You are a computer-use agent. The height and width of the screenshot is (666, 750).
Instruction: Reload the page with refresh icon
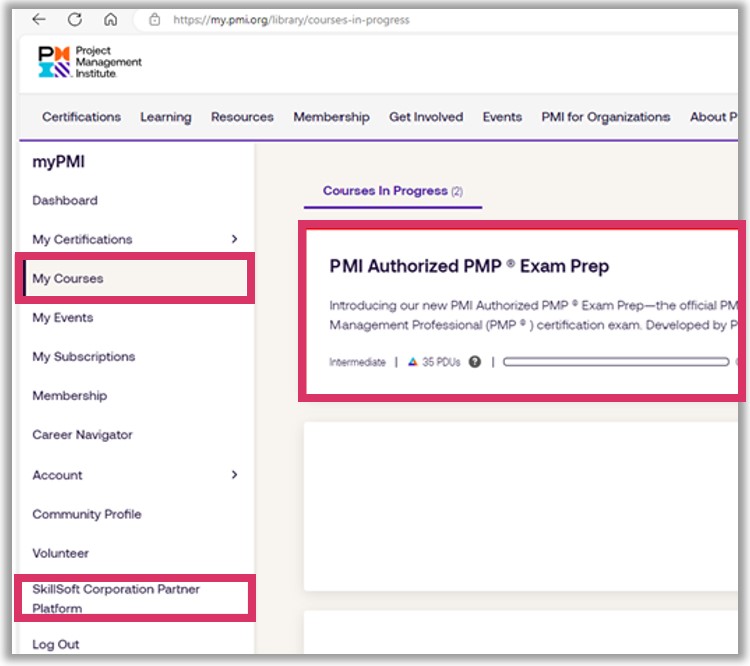pos(75,20)
